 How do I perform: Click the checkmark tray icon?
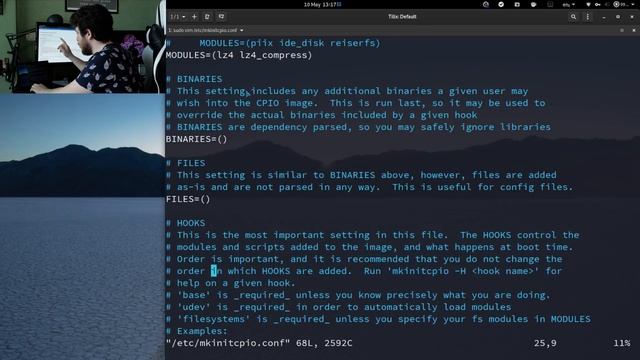click(x=501, y=4)
